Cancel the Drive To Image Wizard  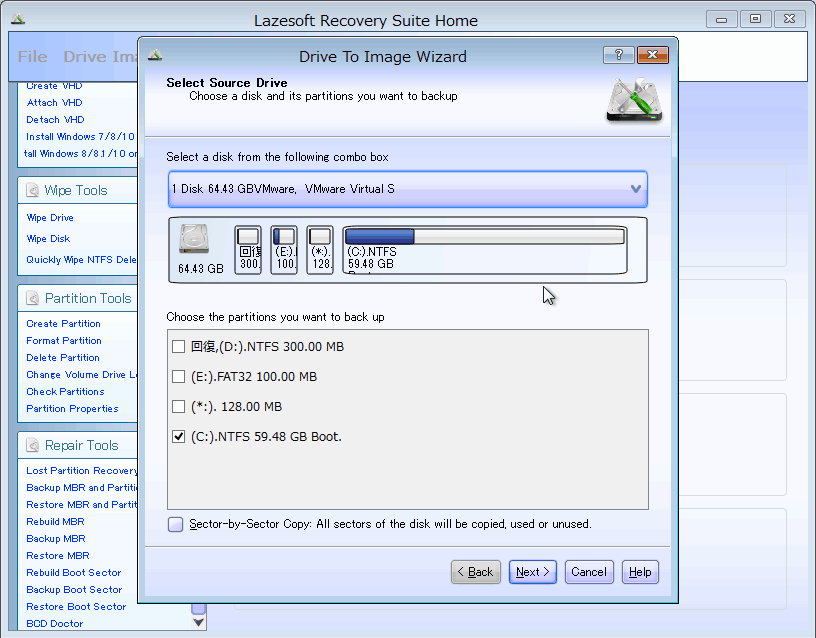[589, 572]
